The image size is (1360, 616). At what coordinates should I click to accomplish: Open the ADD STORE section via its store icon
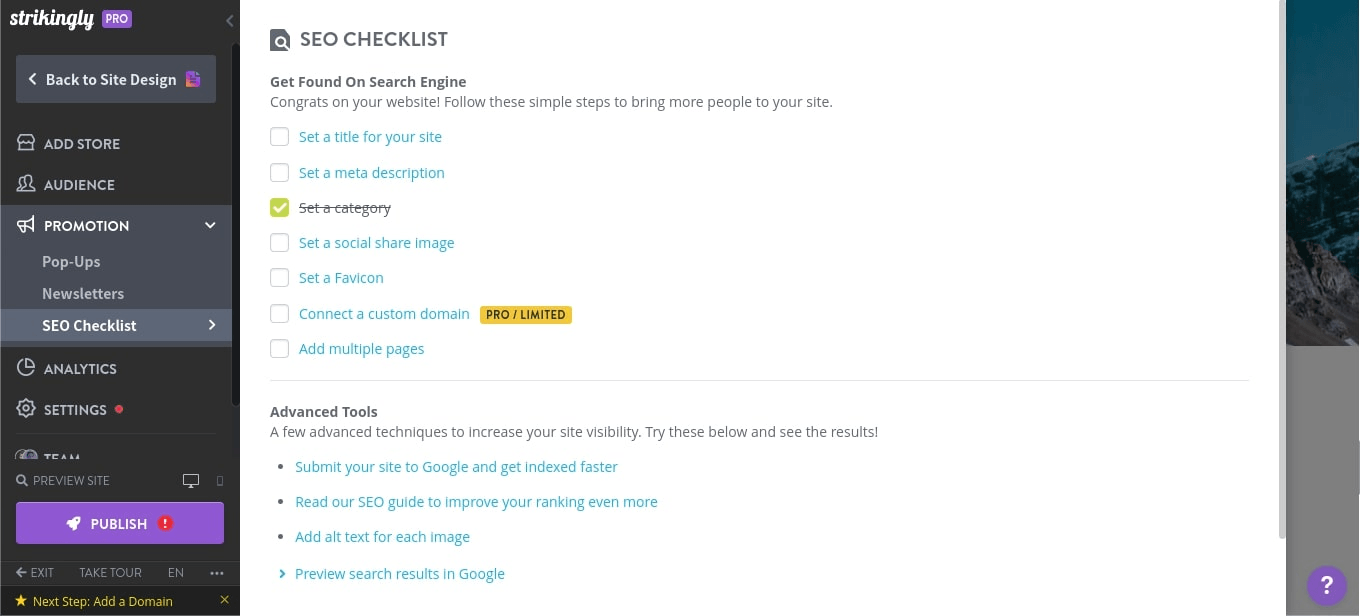[26, 143]
